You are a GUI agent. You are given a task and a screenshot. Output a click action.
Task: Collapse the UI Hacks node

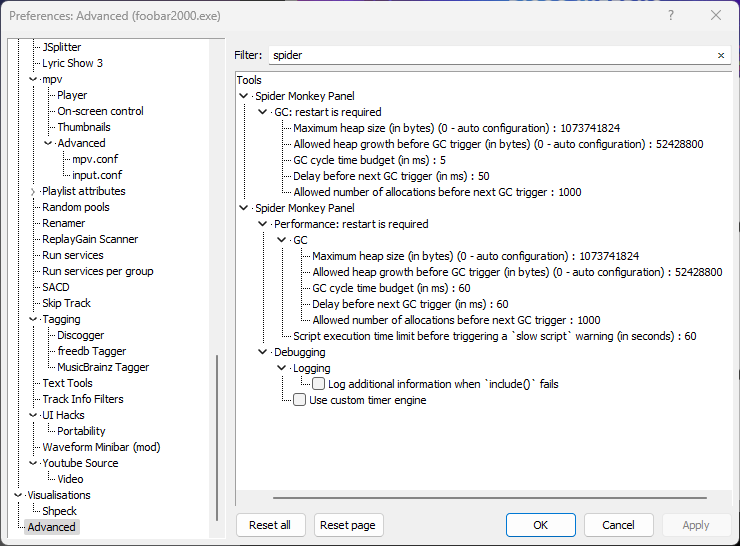pos(33,415)
